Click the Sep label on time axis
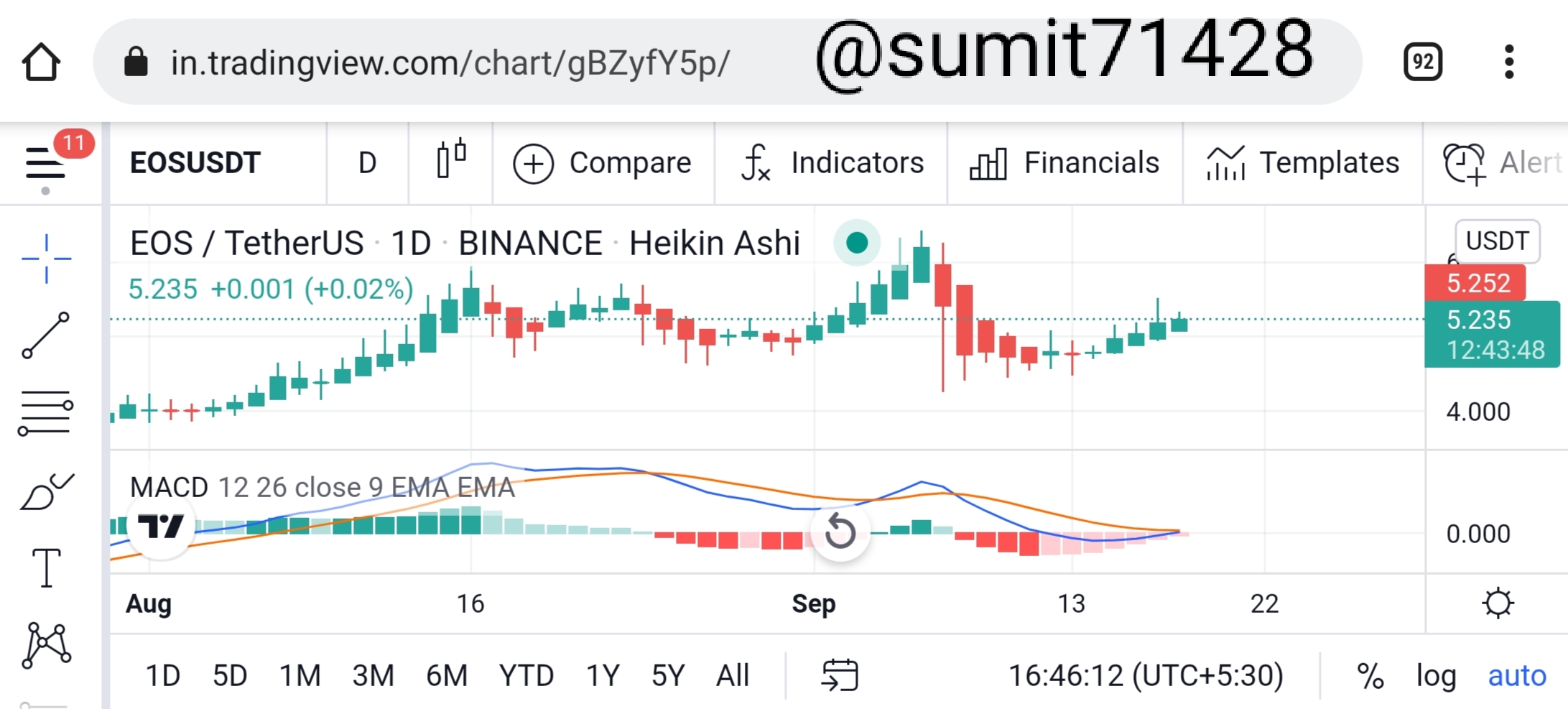This screenshot has height=709, width=1568. click(x=814, y=604)
